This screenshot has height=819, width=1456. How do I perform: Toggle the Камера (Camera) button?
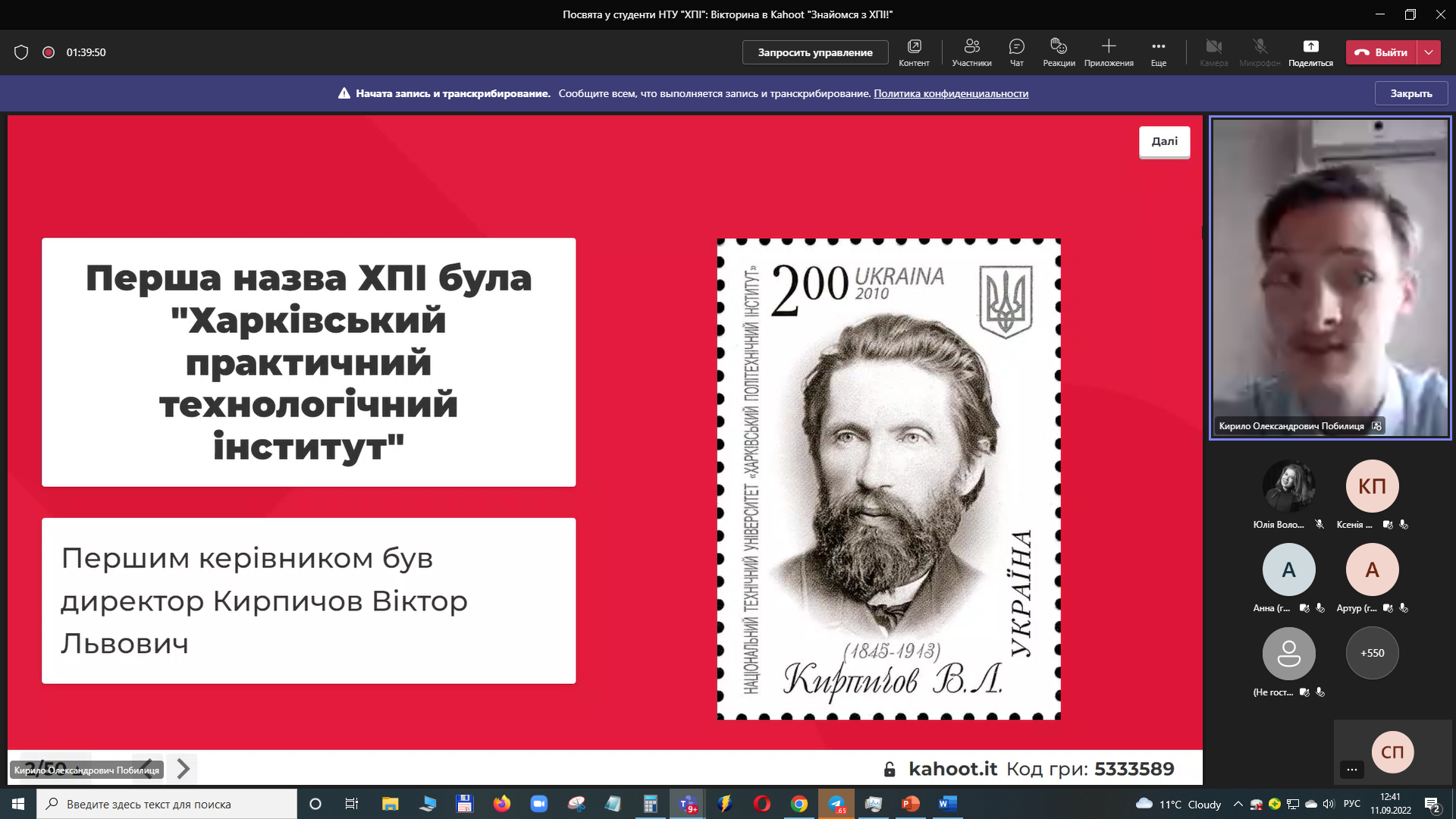1214,52
